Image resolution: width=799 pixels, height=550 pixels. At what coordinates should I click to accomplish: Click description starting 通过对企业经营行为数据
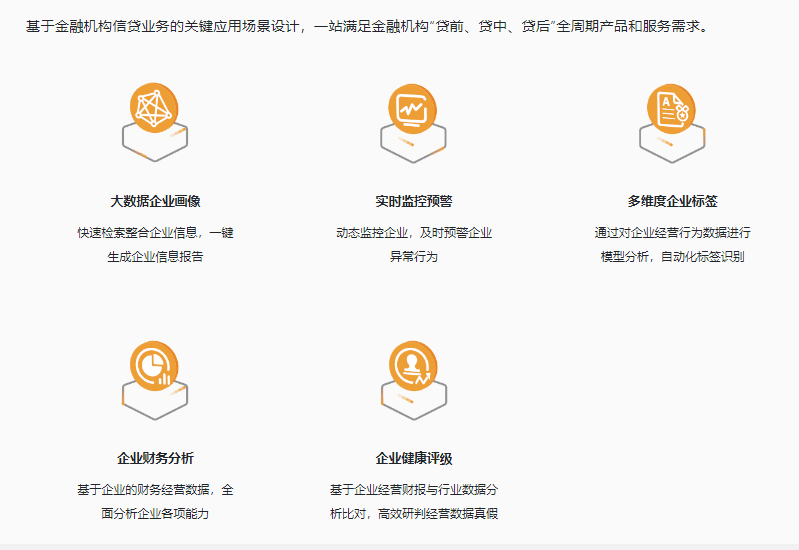tap(673, 244)
